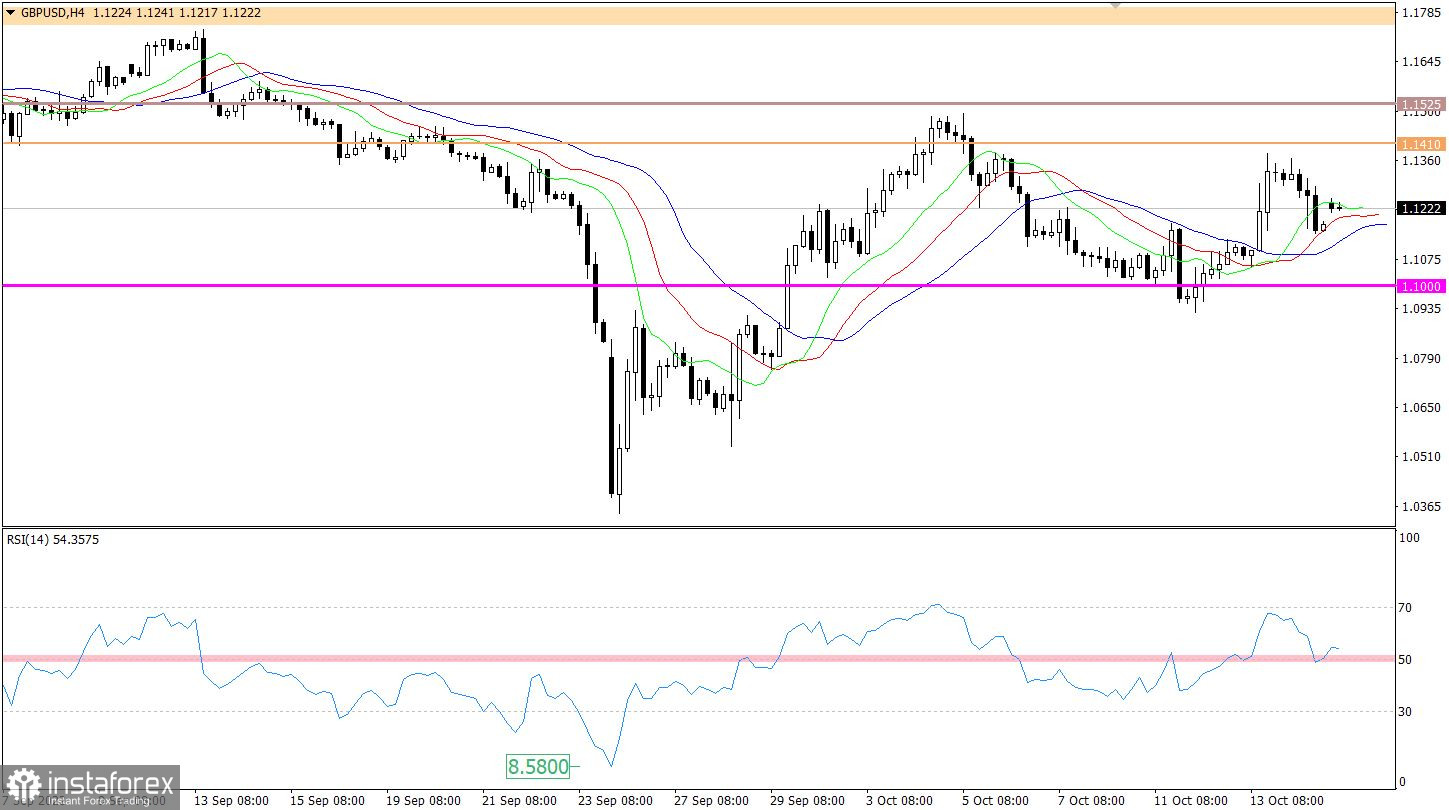Click the RSI scale value 30

tap(1406, 712)
